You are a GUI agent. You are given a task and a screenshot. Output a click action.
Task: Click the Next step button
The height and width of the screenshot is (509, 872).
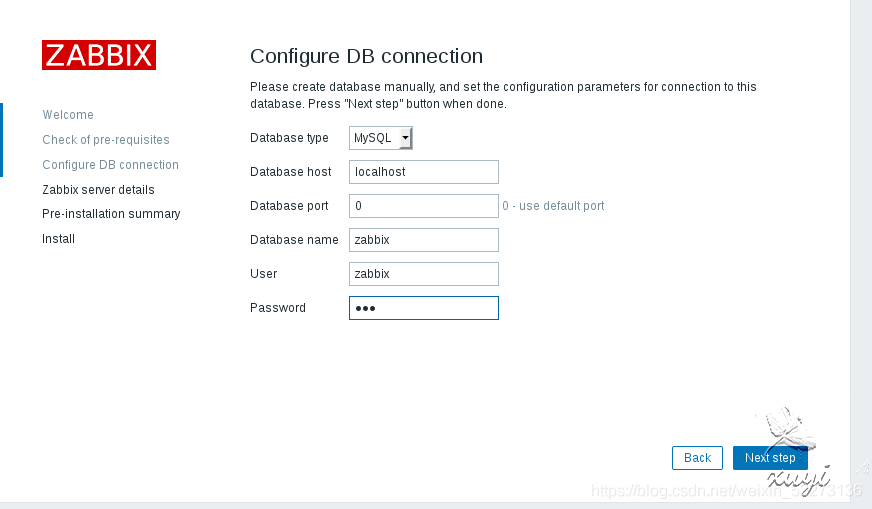point(770,458)
